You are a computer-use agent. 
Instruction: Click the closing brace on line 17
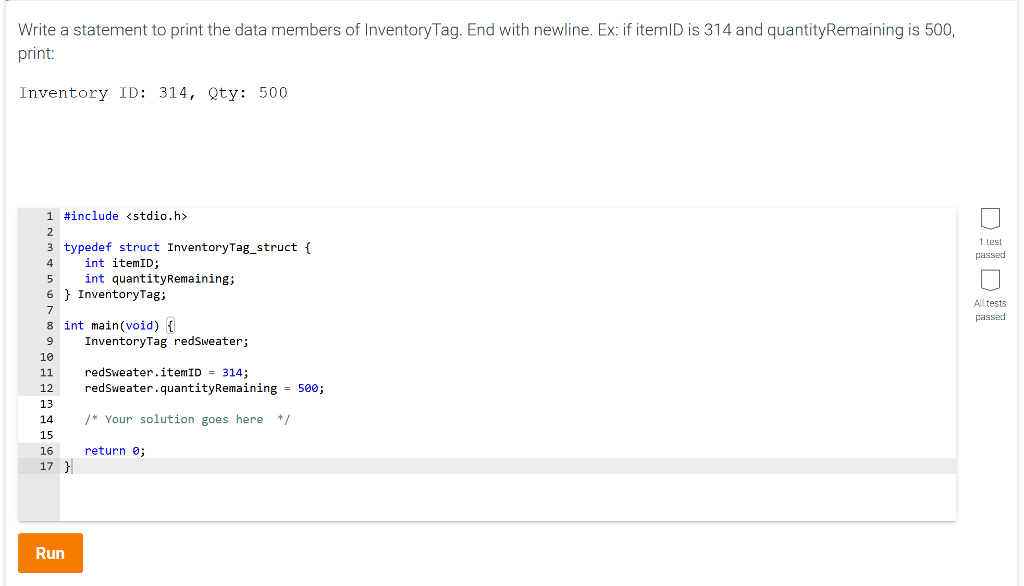[64, 466]
